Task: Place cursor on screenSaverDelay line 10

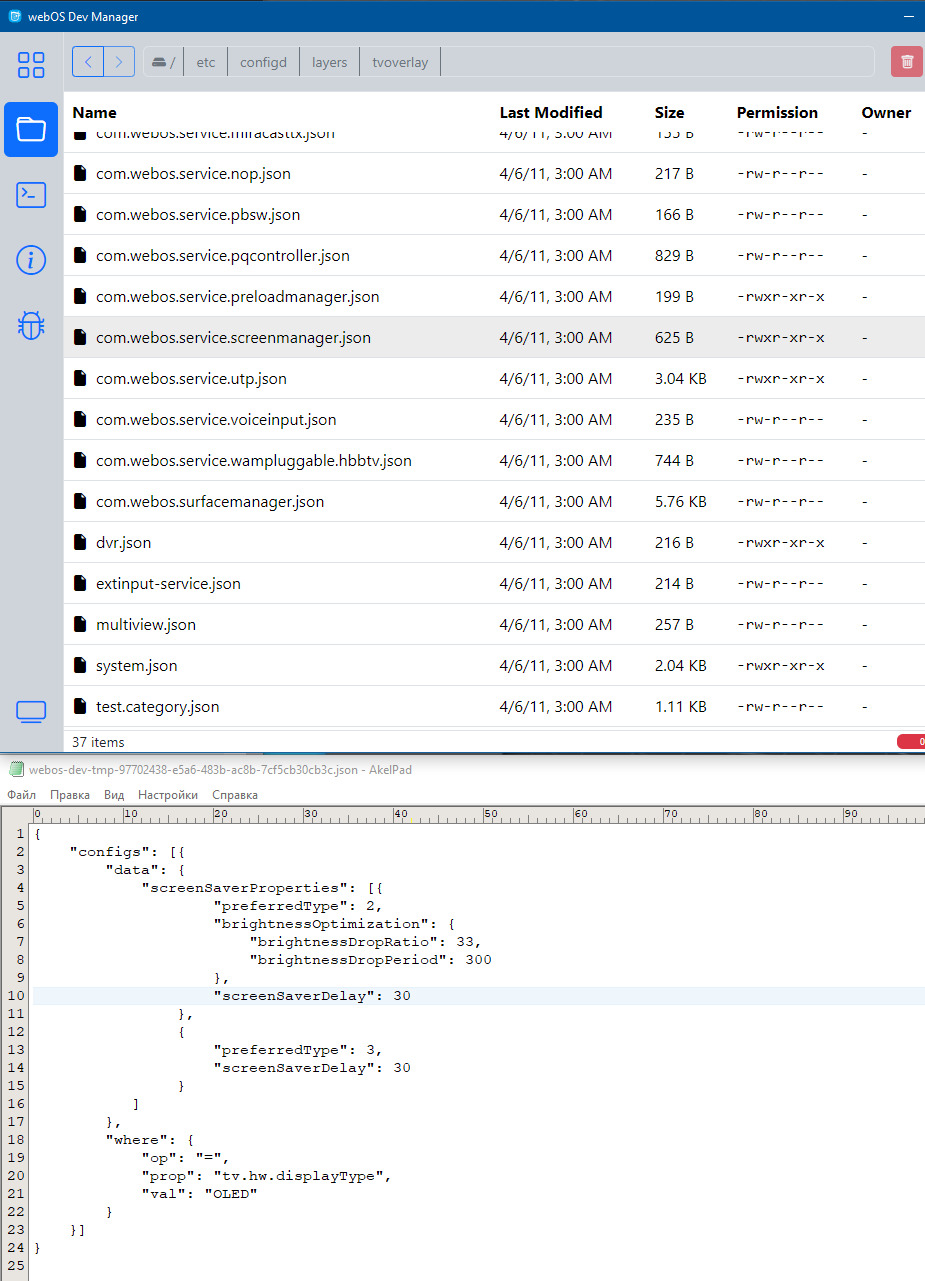Action: tap(312, 996)
